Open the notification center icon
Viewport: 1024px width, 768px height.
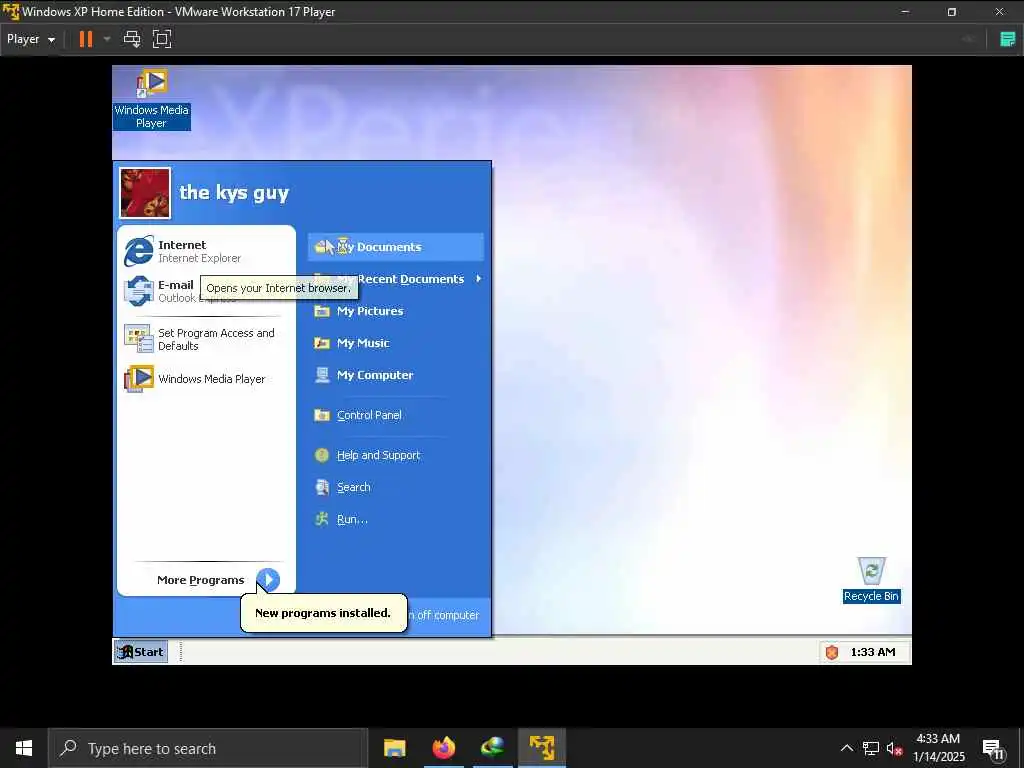pos(993,749)
